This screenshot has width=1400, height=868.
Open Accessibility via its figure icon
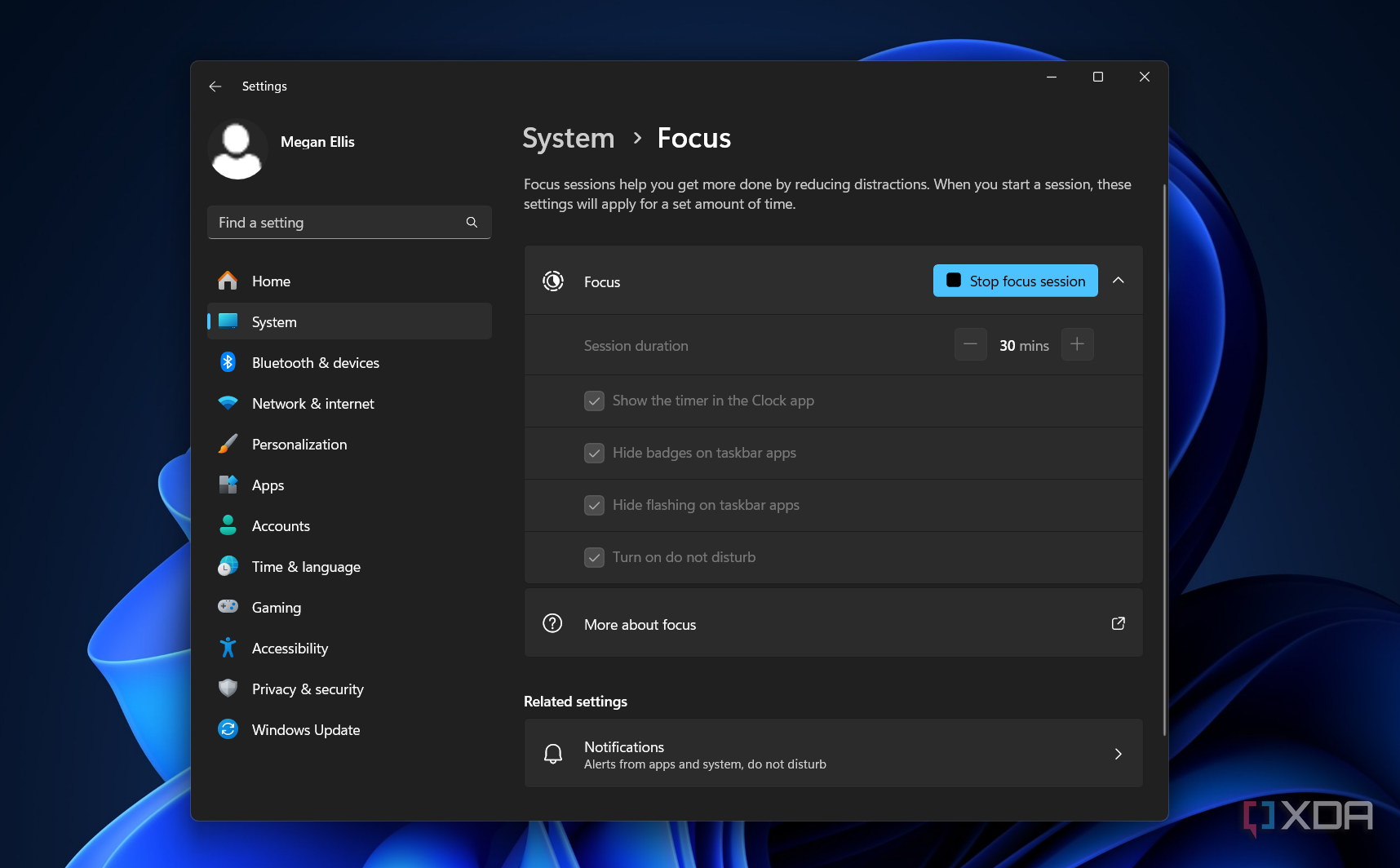(x=228, y=648)
